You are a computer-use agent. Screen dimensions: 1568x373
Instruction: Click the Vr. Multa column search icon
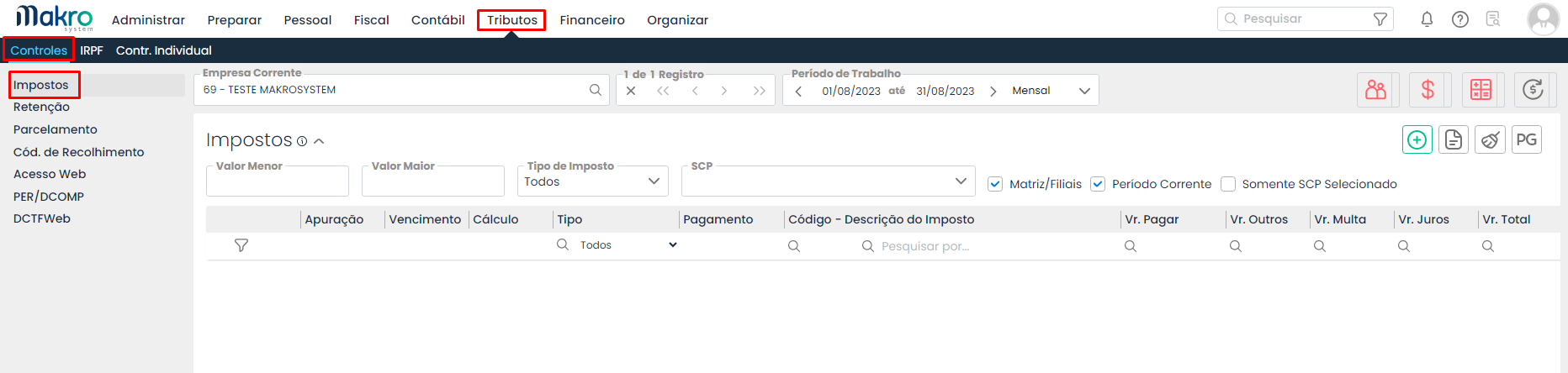coord(1320,246)
